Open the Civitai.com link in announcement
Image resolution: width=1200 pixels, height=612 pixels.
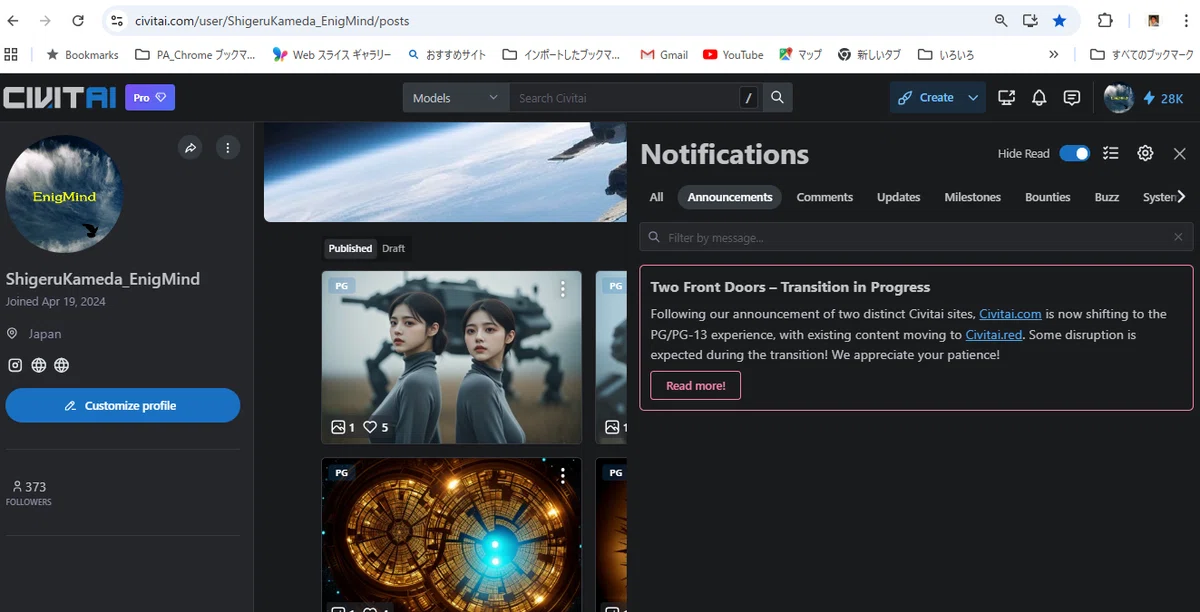tap(1010, 314)
